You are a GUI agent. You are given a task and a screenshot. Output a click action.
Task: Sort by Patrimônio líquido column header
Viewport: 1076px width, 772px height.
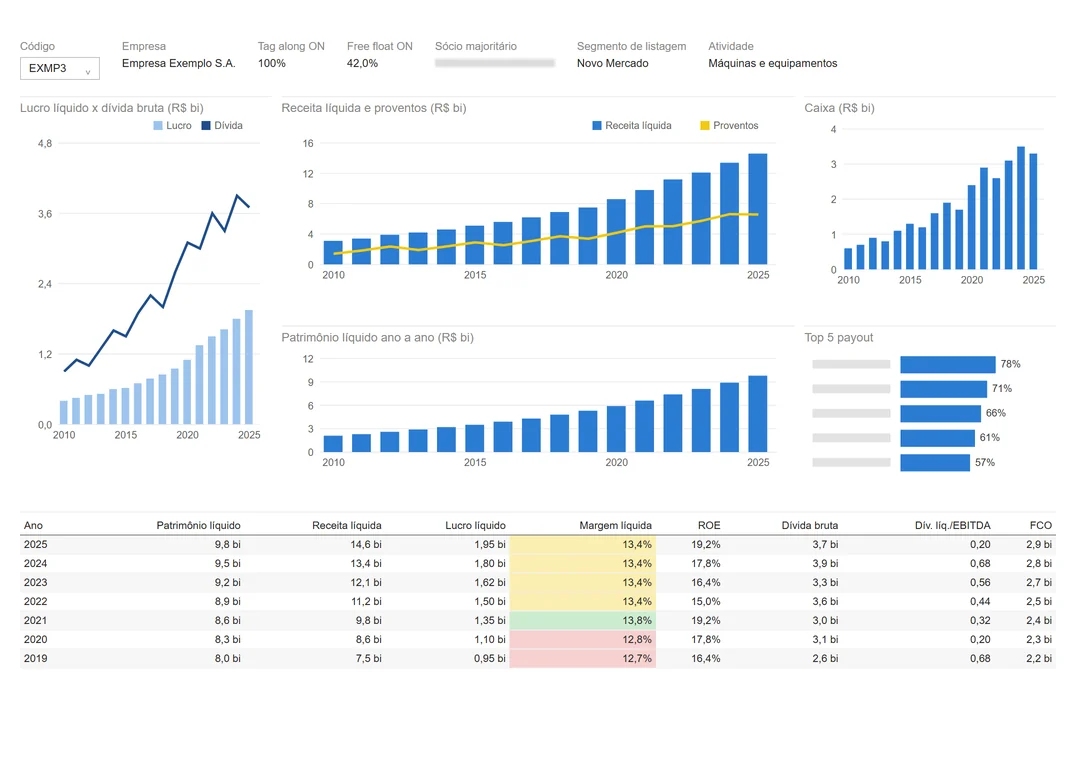198,526
